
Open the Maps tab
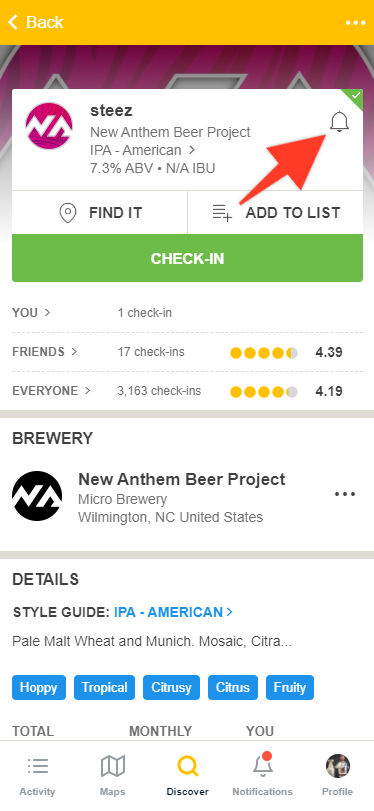(x=112, y=776)
